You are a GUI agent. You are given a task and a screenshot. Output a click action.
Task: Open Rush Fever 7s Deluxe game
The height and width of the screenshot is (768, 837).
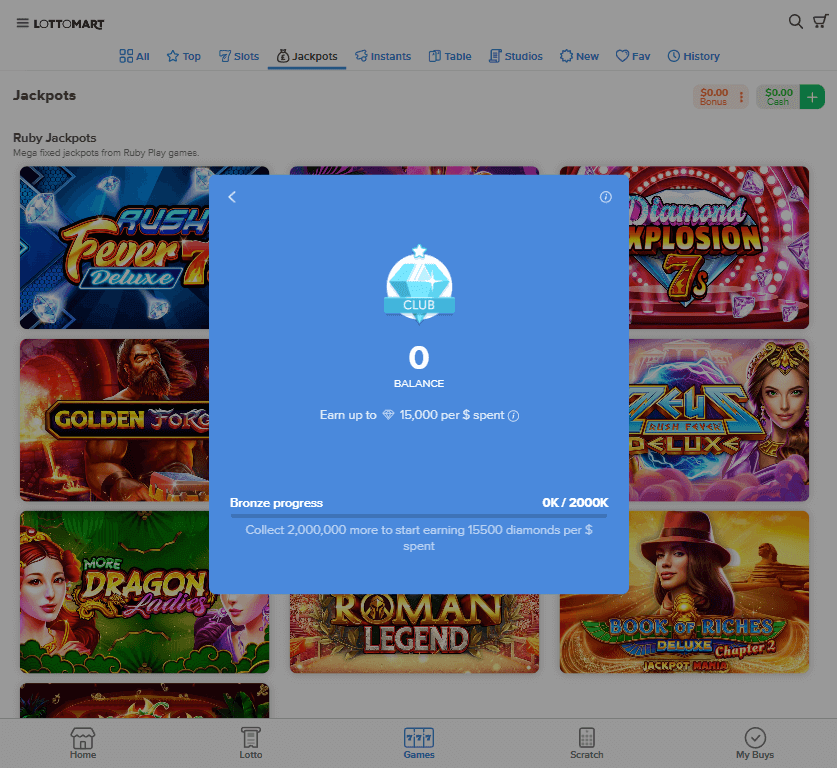click(114, 248)
